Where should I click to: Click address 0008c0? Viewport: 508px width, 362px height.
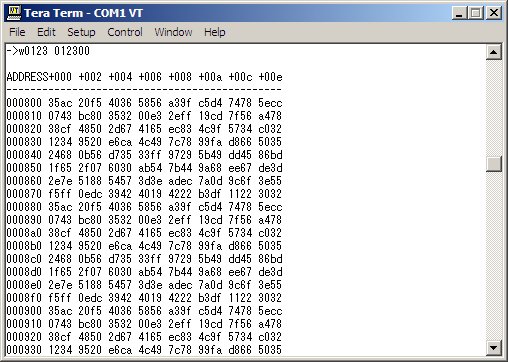coord(24,259)
